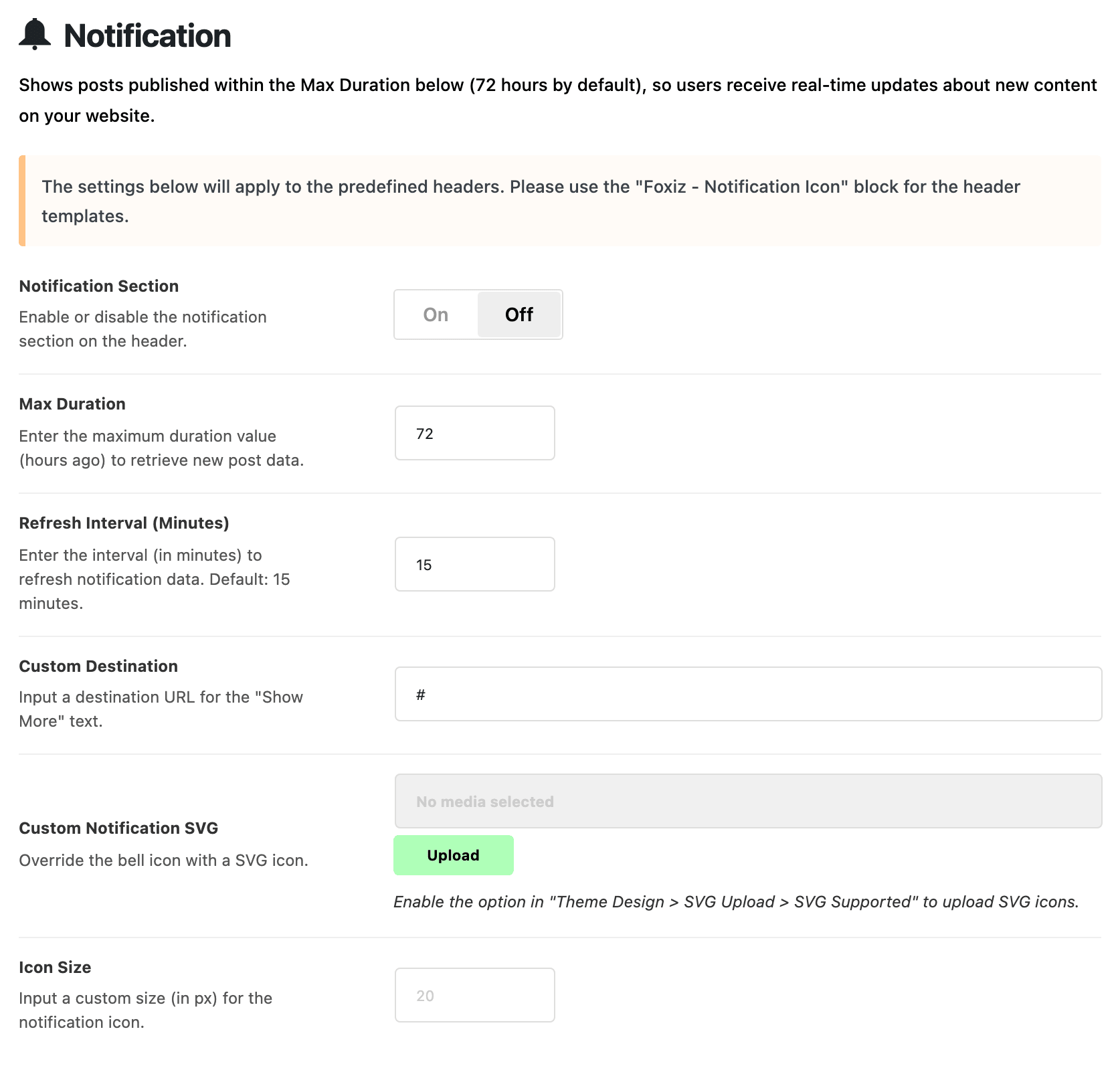Click the 'No media selected' box
1120x1072 pixels.
[x=748, y=801]
